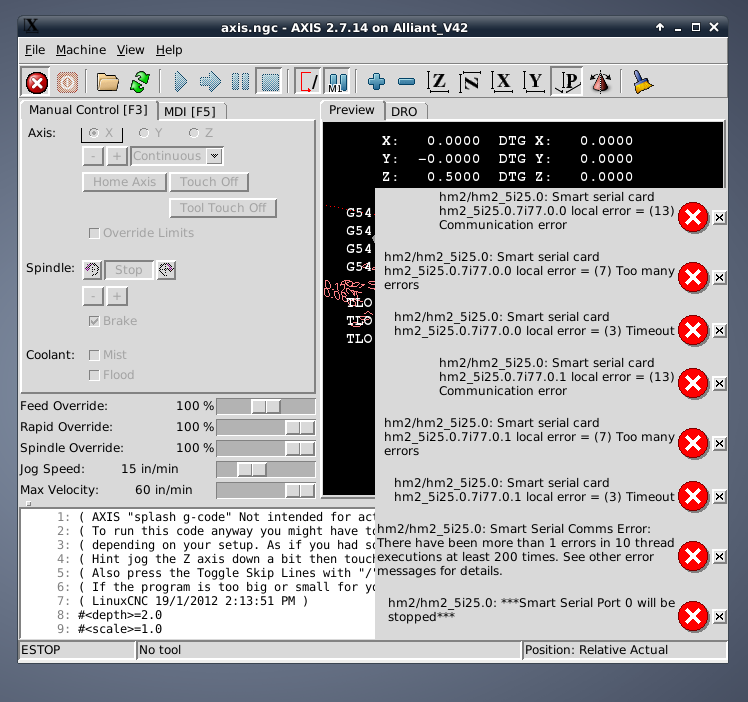Image resolution: width=748 pixels, height=702 pixels.
Task: Start spindle clockwise with the right icon
Action: [x=166, y=269]
